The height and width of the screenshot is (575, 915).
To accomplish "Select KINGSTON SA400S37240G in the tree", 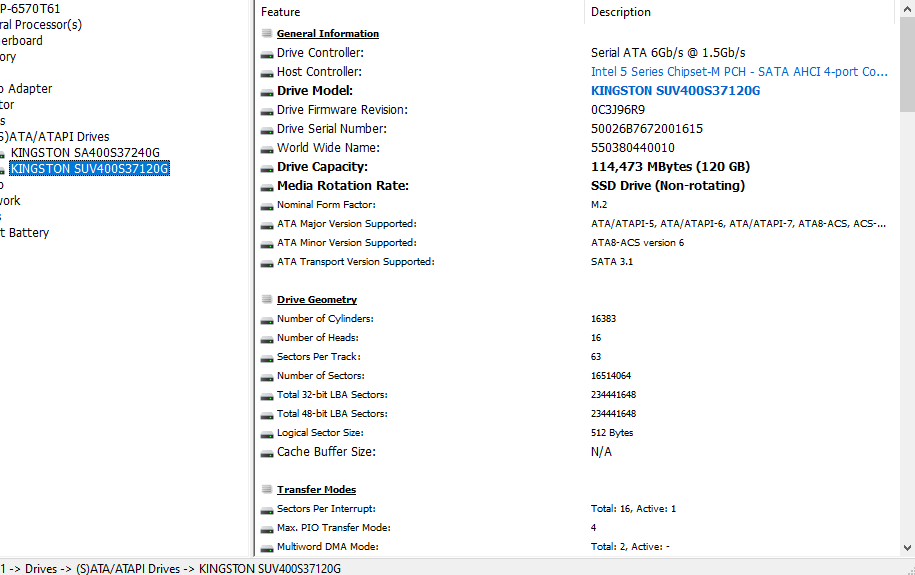I will [x=85, y=153].
